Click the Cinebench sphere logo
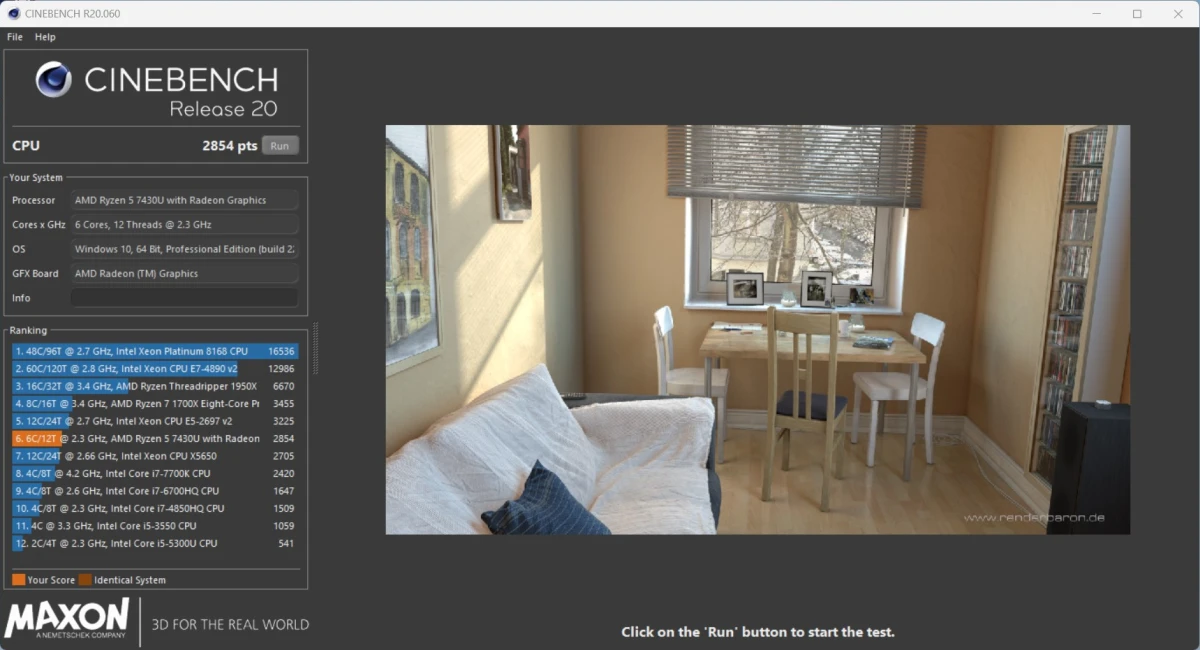 [53, 80]
